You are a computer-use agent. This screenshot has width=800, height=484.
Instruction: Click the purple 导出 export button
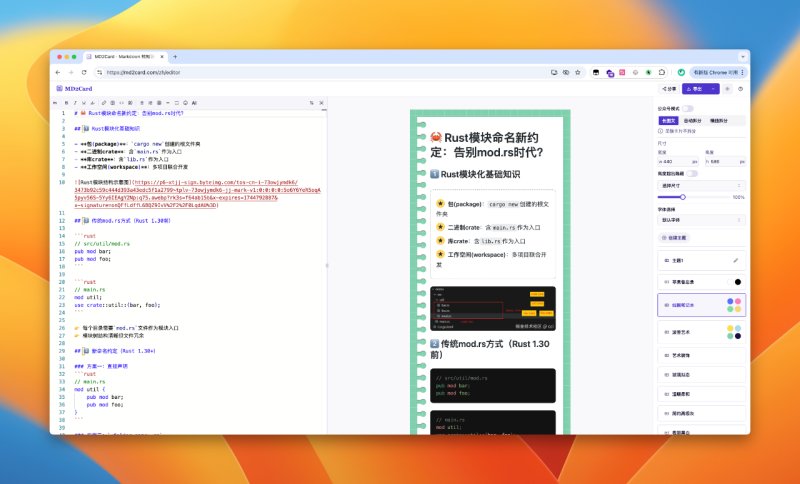[x=694, y=89]
